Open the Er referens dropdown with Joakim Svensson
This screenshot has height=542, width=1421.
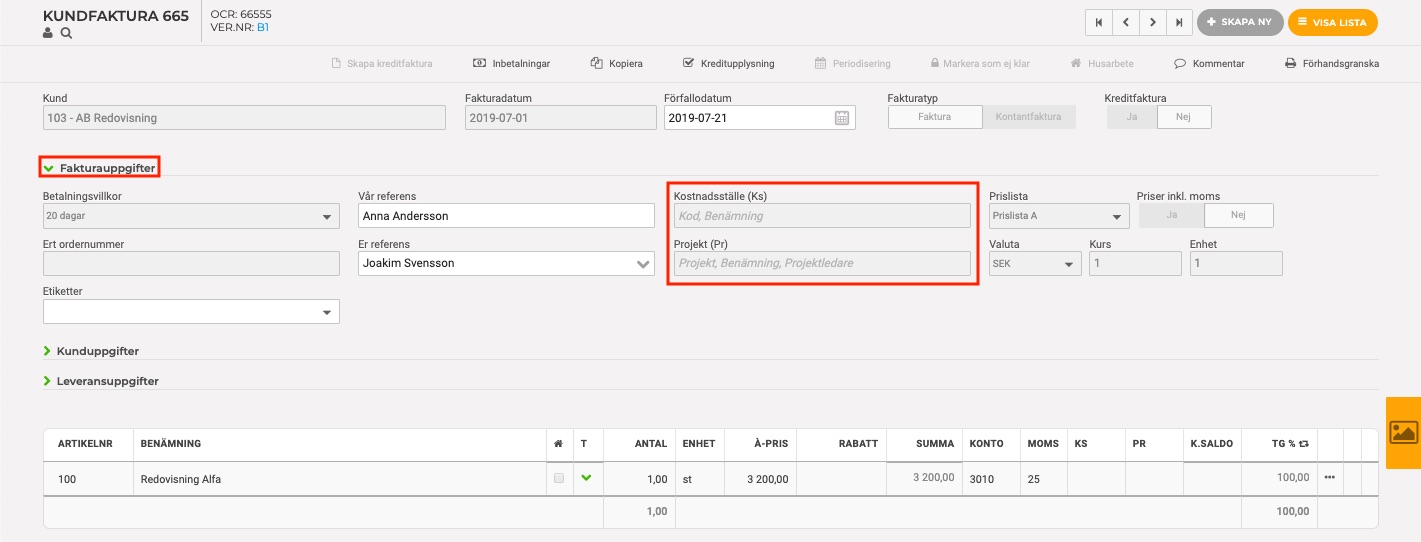point(506,263)
